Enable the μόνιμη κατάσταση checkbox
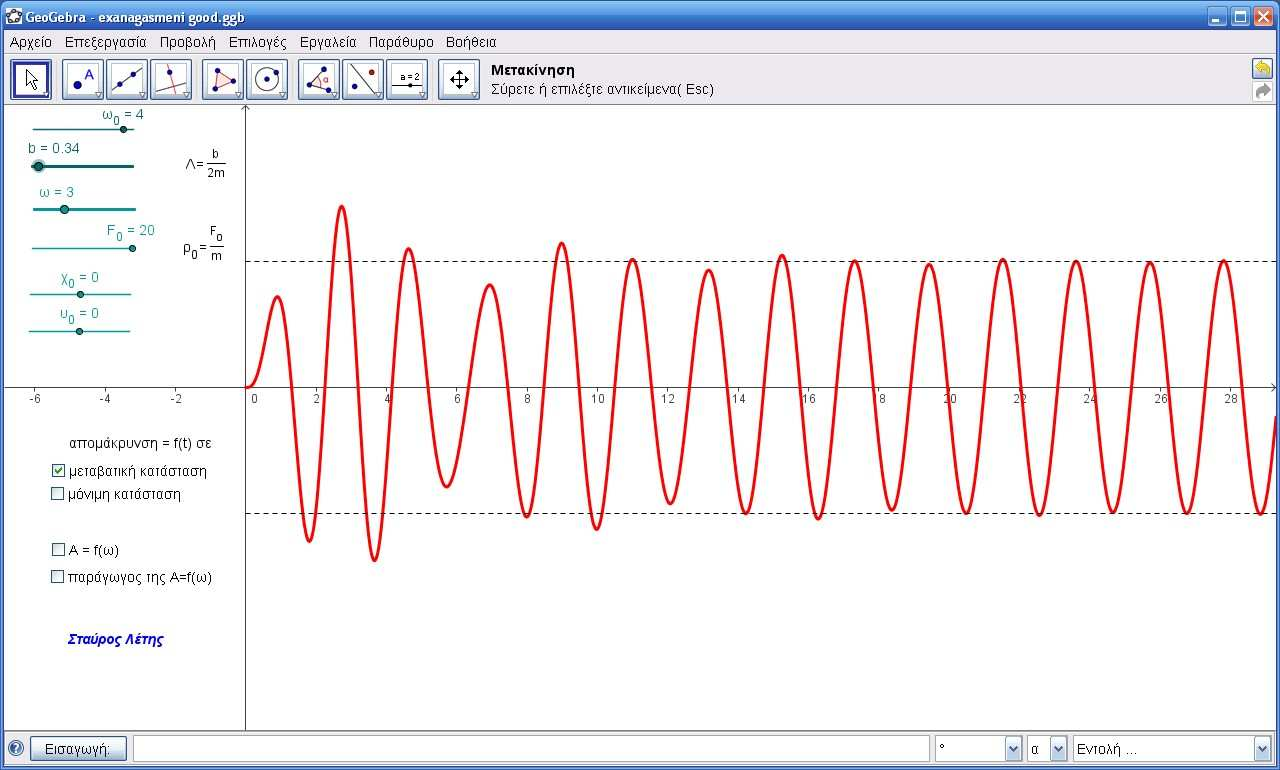Screen dimensions: 1280x770 coord(58,493)
